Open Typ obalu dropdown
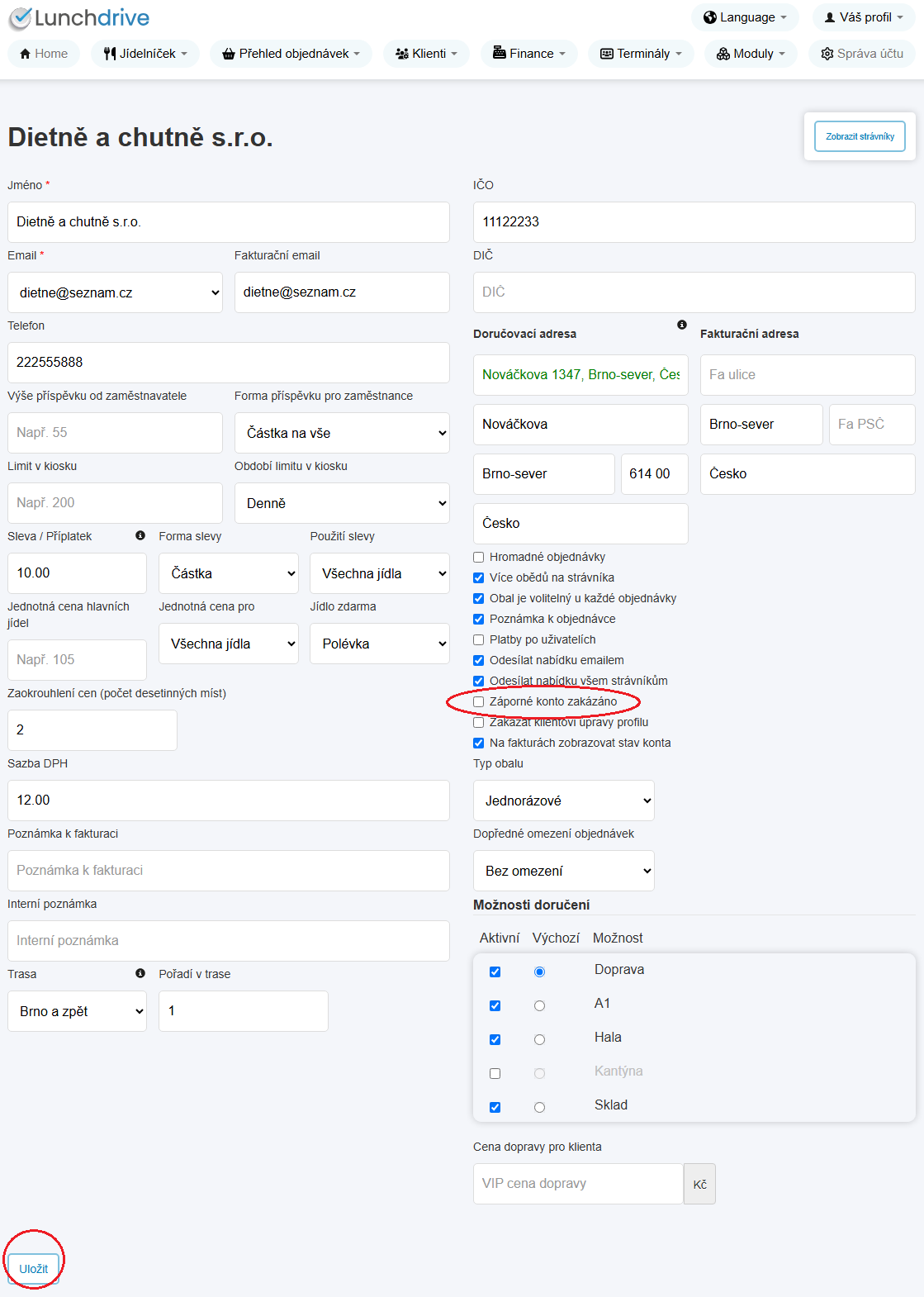Image resolution: width=924 pixels, height=1297 pixels. (x=564, y=801)
